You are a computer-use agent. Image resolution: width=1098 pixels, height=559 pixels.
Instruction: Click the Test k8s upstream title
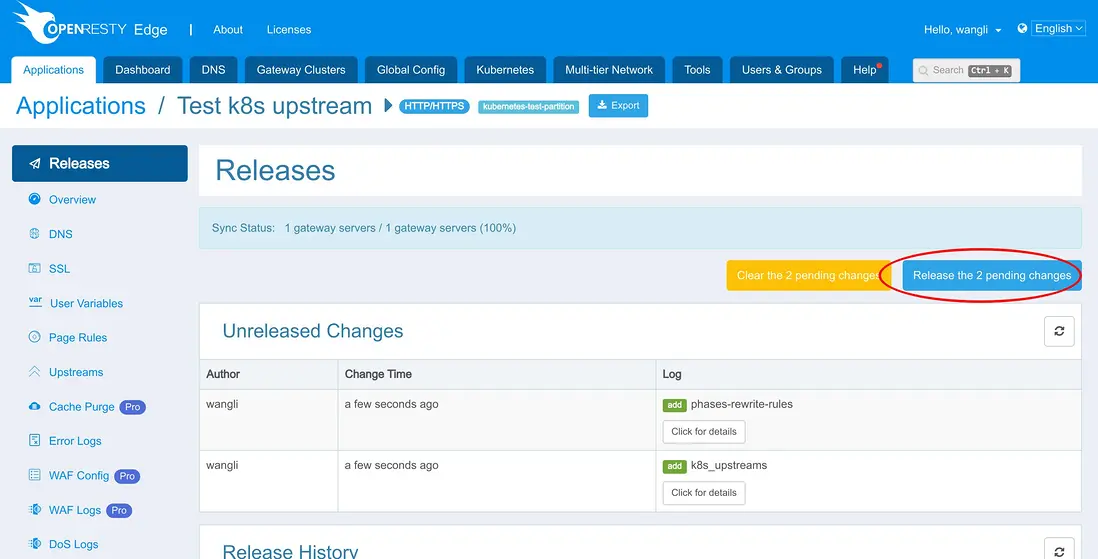[x=274, y=106]
